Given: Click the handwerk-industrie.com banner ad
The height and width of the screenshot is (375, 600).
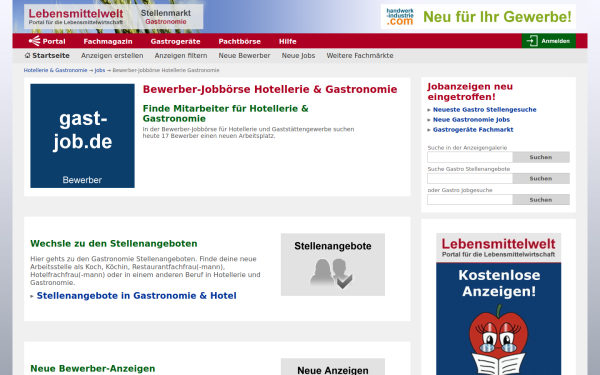Looking at the screenshot, I should click(x=478, y=16).
